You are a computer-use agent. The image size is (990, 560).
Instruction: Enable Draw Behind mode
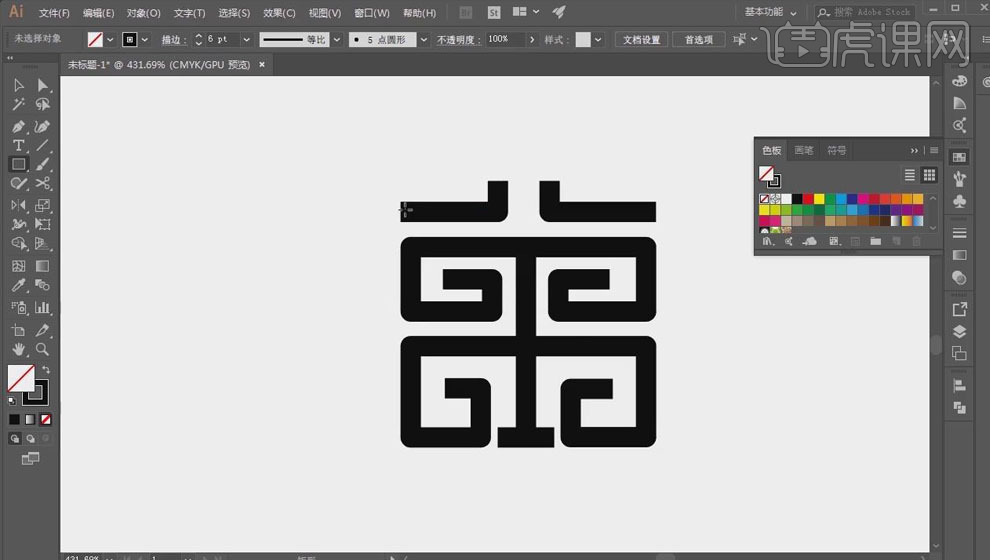click(30, 438)
